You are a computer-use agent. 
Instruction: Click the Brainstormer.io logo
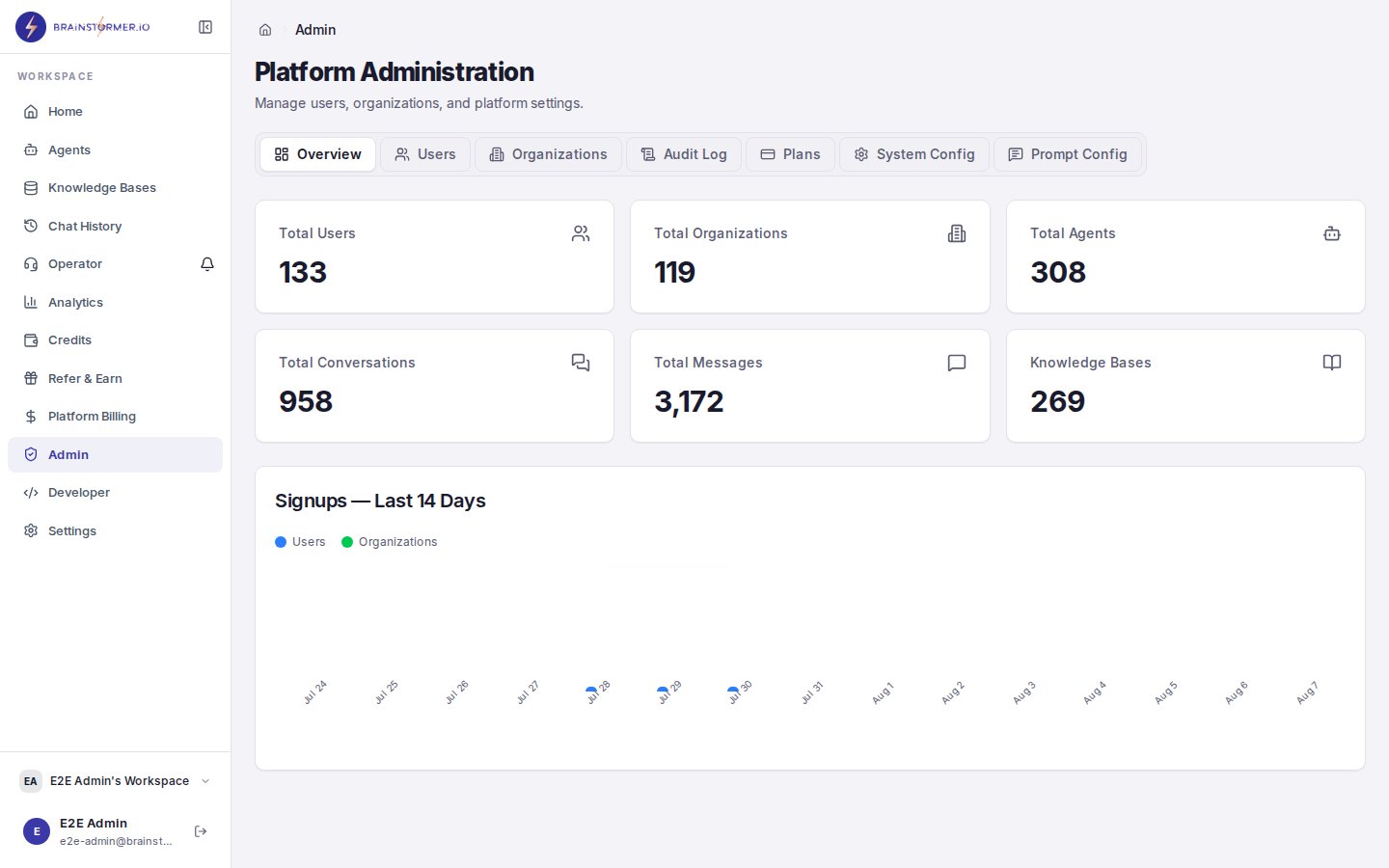coord(84,27)
